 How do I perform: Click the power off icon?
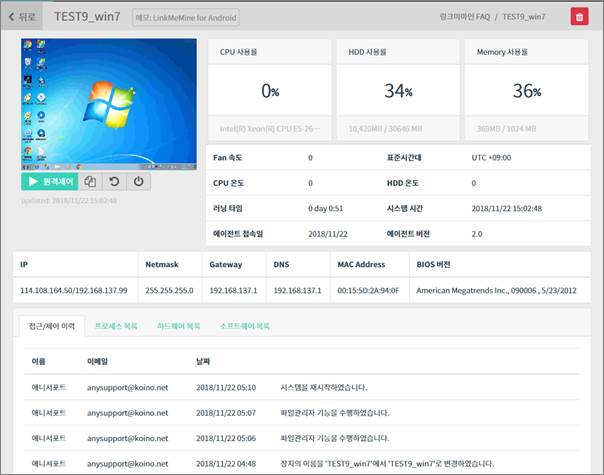(x=138, y=182)
